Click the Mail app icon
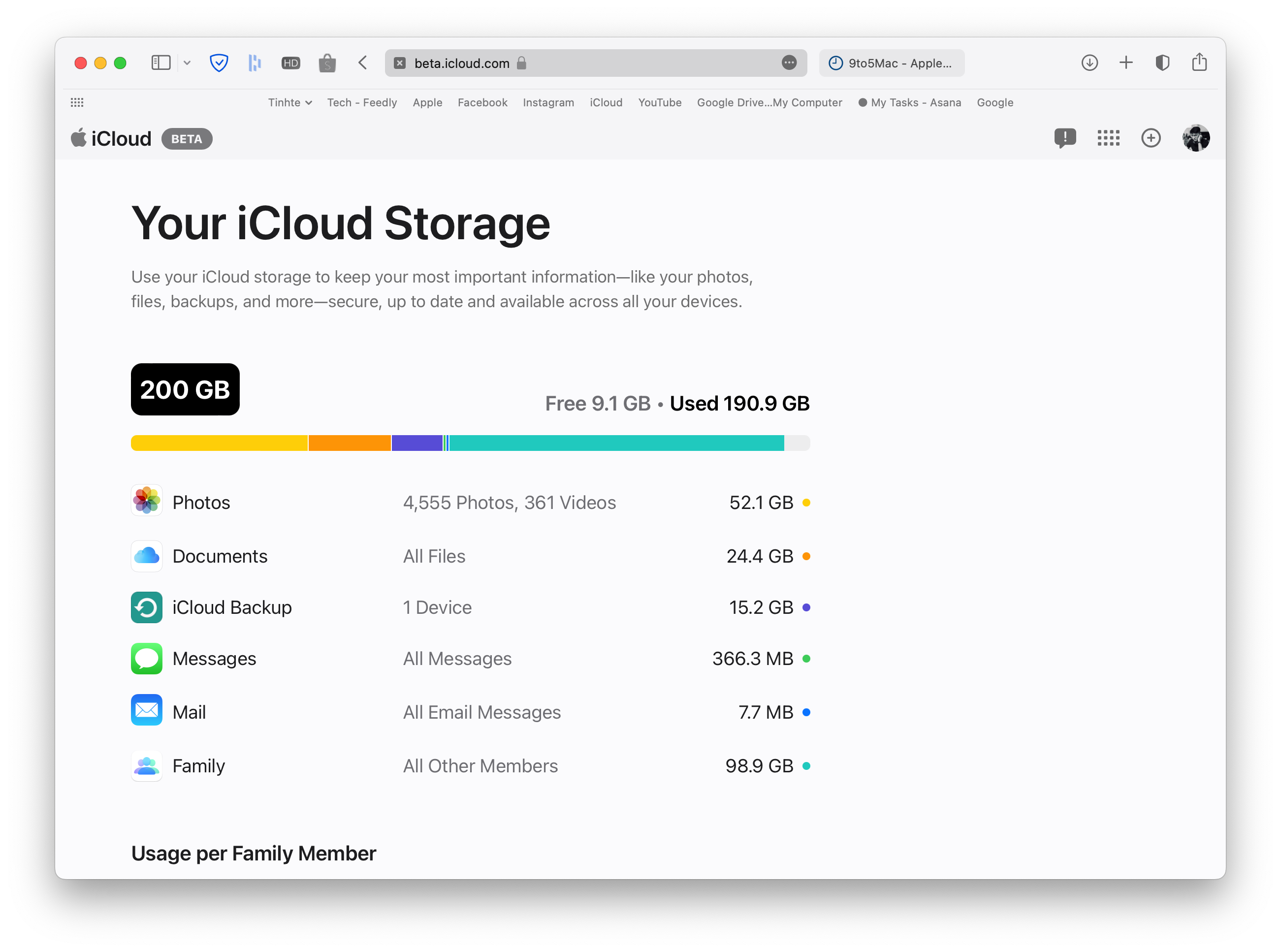1281x952 pixels. point(147,712)
